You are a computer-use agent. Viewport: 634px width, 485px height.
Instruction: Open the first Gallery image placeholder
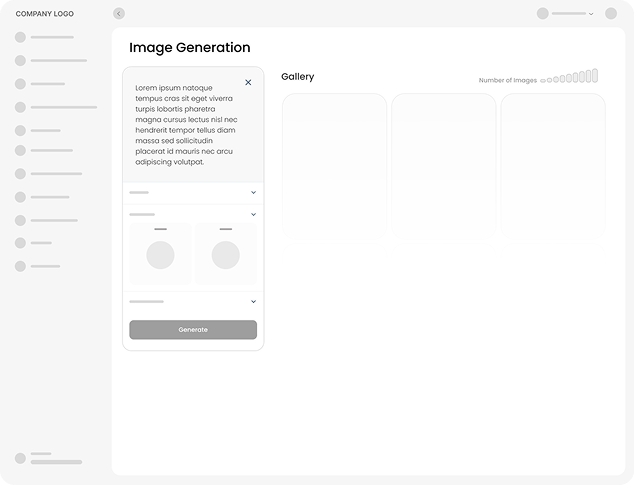tap(334, 165)
